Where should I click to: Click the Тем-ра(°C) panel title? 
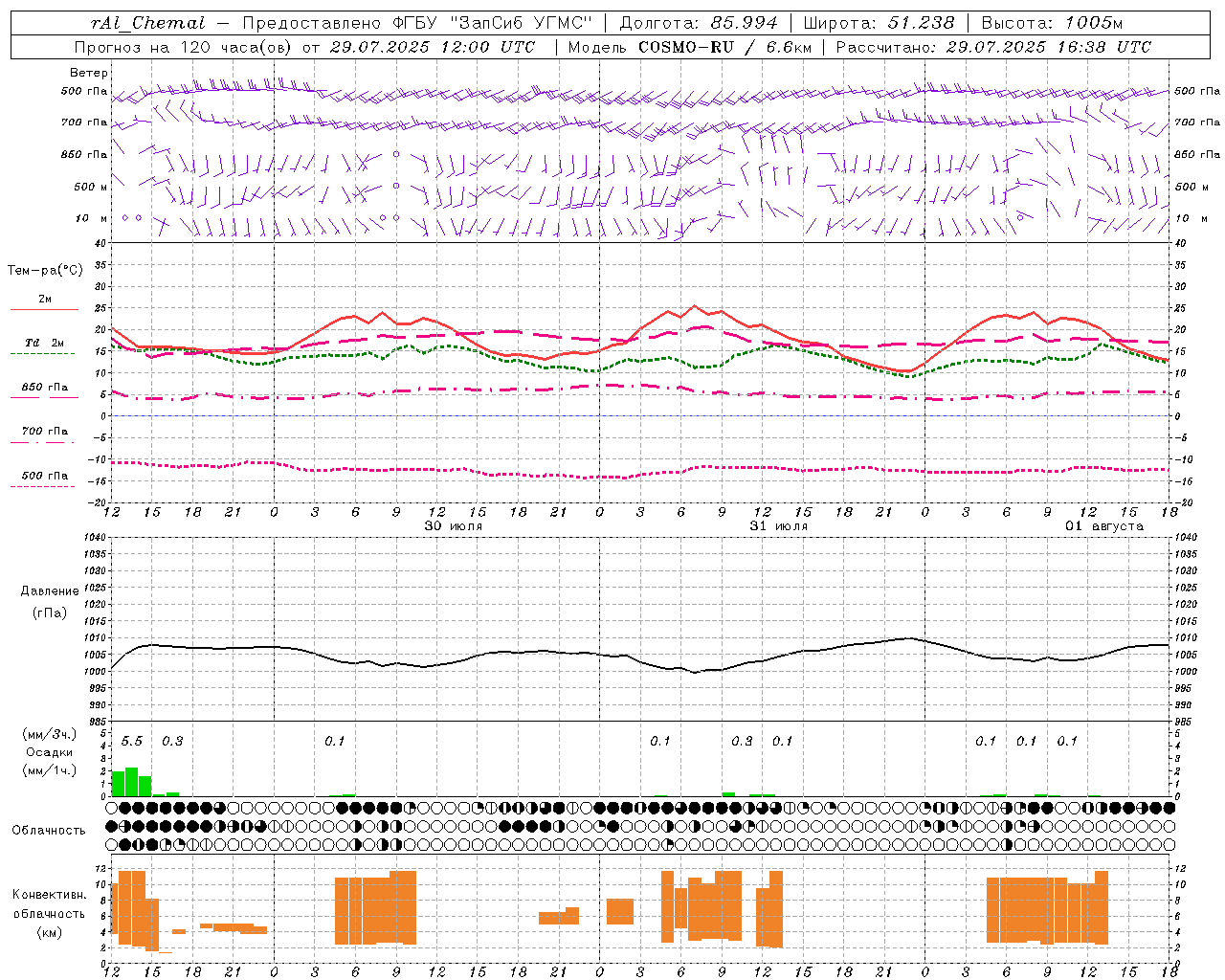(45, 270)
